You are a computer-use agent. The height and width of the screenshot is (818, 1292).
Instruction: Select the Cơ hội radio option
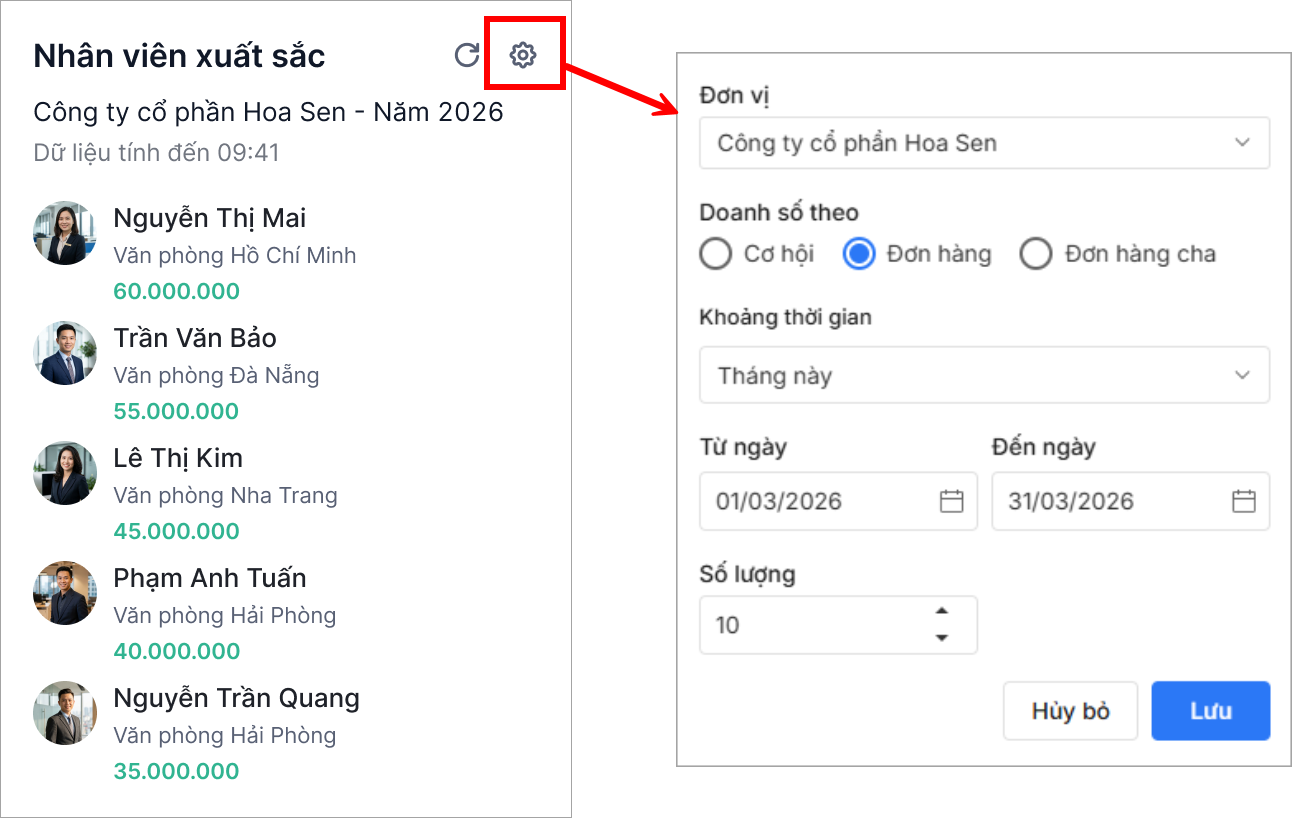point(716,254)
